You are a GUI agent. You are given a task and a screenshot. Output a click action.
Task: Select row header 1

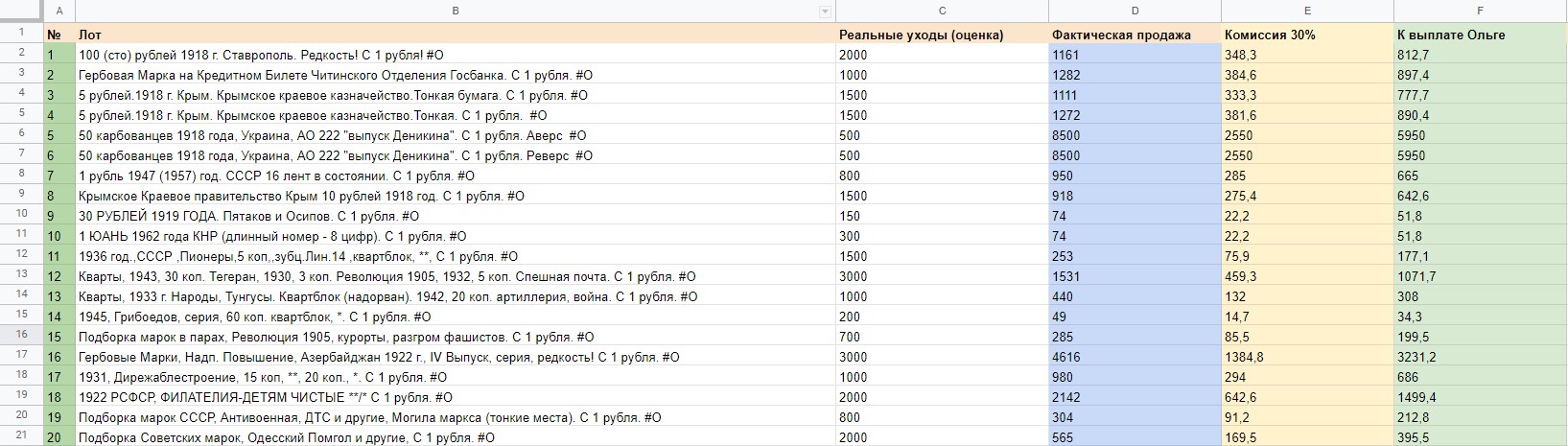[21, 34]
